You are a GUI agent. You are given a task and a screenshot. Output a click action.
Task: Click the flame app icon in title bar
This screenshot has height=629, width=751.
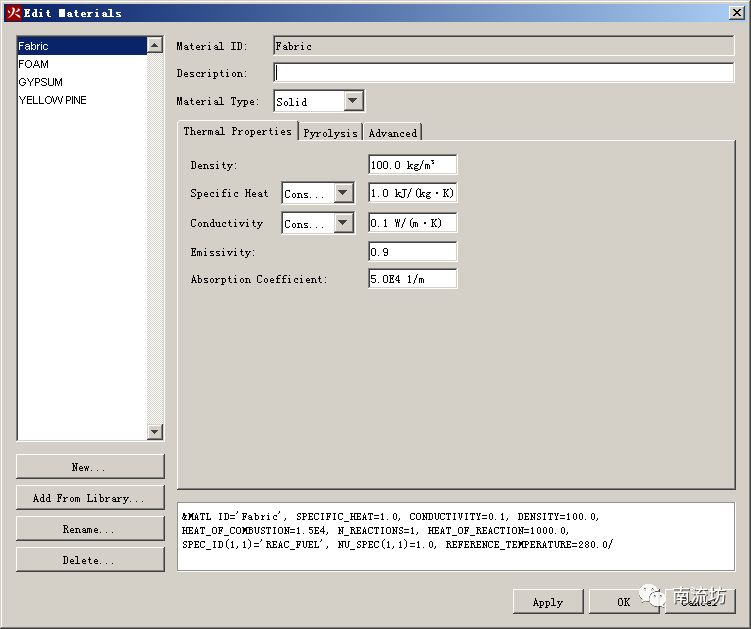[x=13, y=13]
